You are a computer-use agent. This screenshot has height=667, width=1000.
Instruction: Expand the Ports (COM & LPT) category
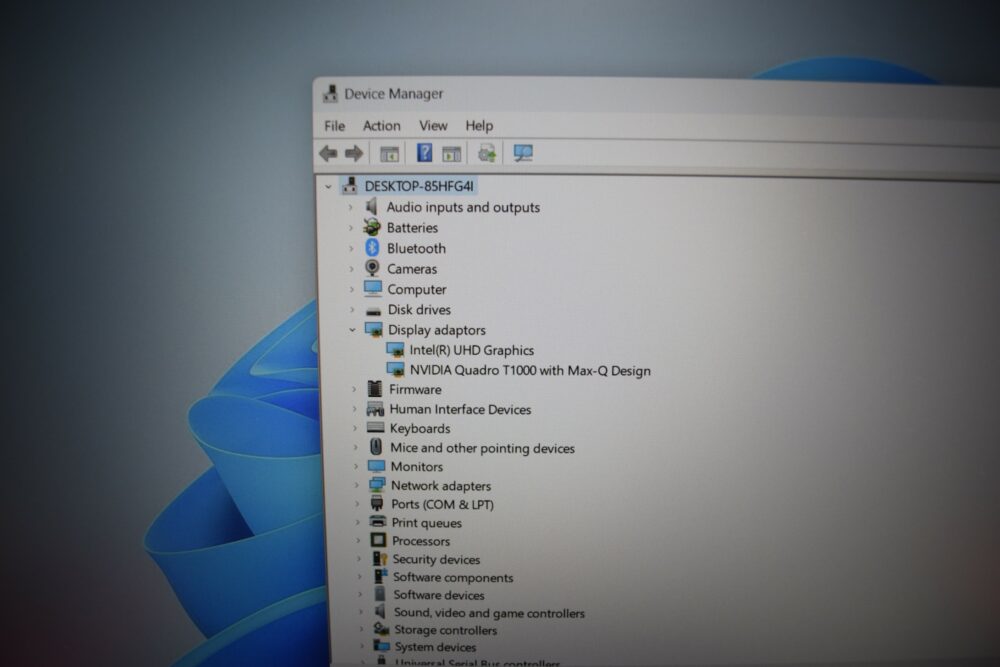[x=357, y=504]
